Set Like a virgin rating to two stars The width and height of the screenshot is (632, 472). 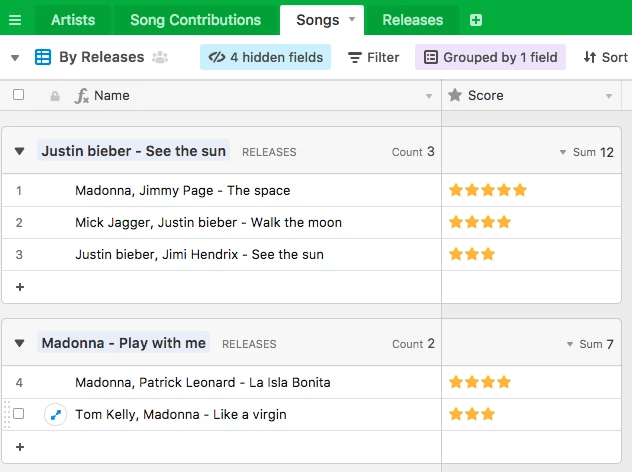[472, 414]
